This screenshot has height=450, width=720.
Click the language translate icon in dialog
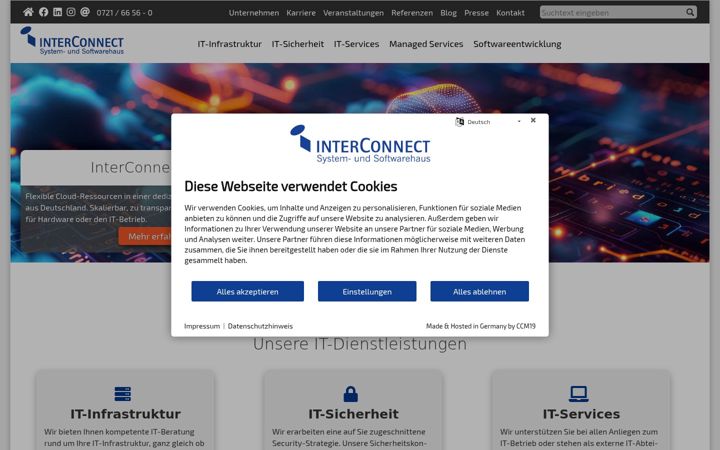(459, 122)
